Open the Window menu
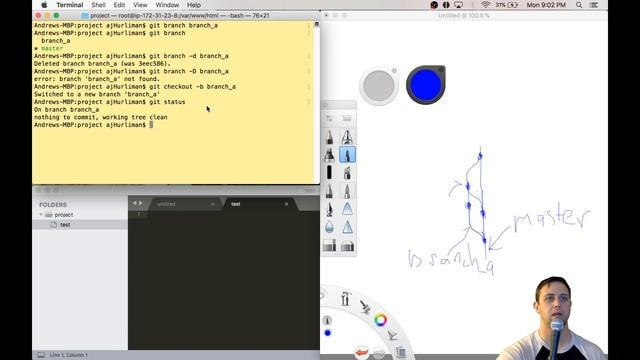 click(x=167, y=5)
